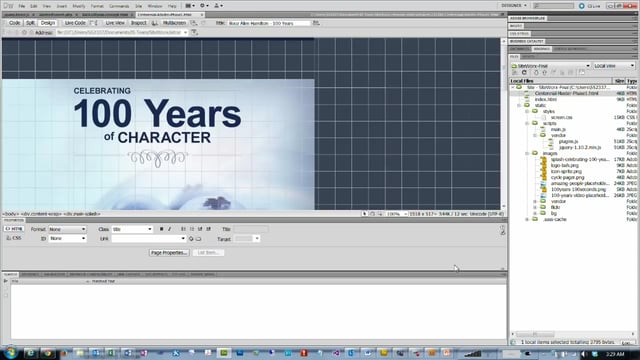Click the browse folder icon beside Link
Image resolution: width=640 pixels, height=360 pixels.
[x=199, y=239]
